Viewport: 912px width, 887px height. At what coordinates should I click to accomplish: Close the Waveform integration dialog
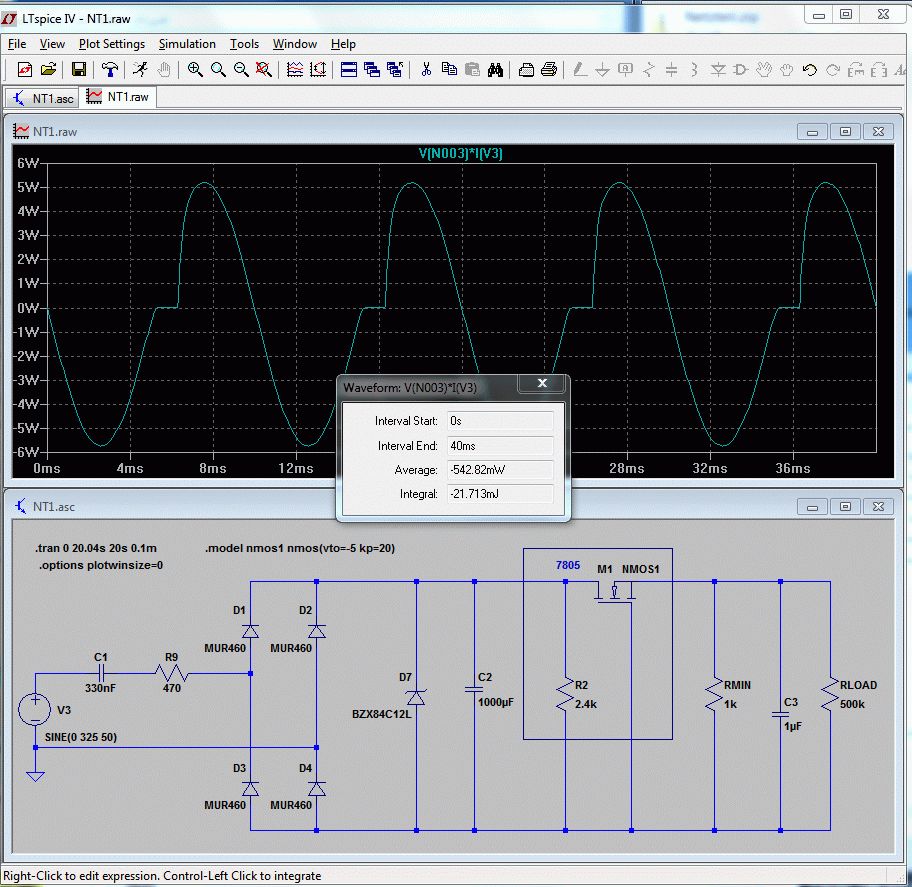pos(542,384)
